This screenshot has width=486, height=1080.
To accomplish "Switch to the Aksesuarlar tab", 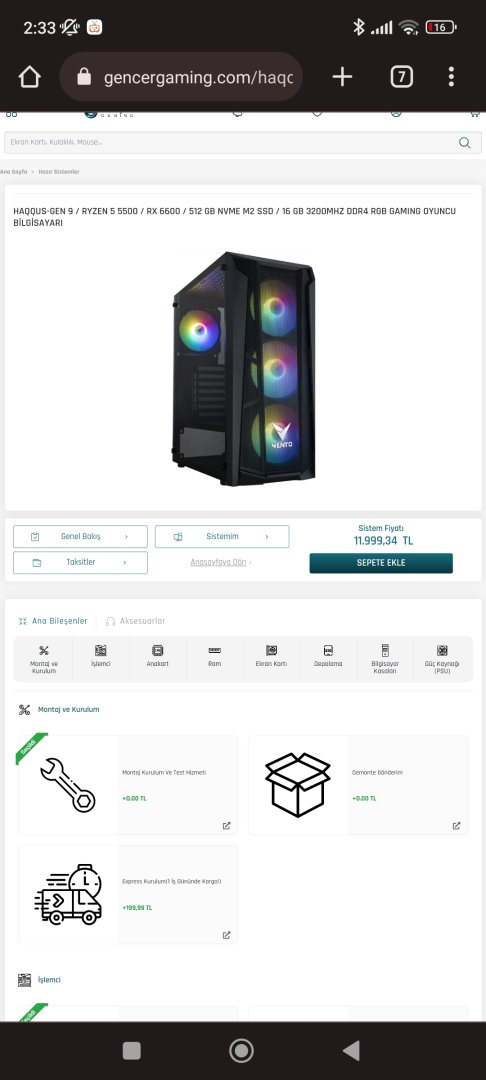I will (136, 621).
